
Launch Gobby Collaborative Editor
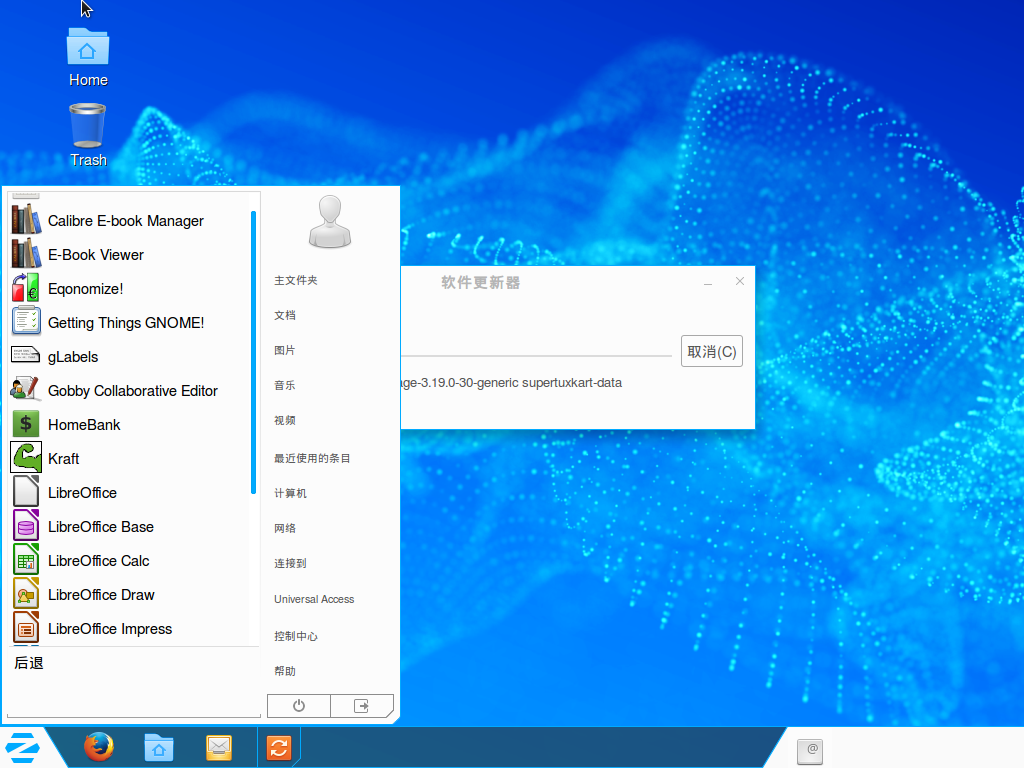132,391
